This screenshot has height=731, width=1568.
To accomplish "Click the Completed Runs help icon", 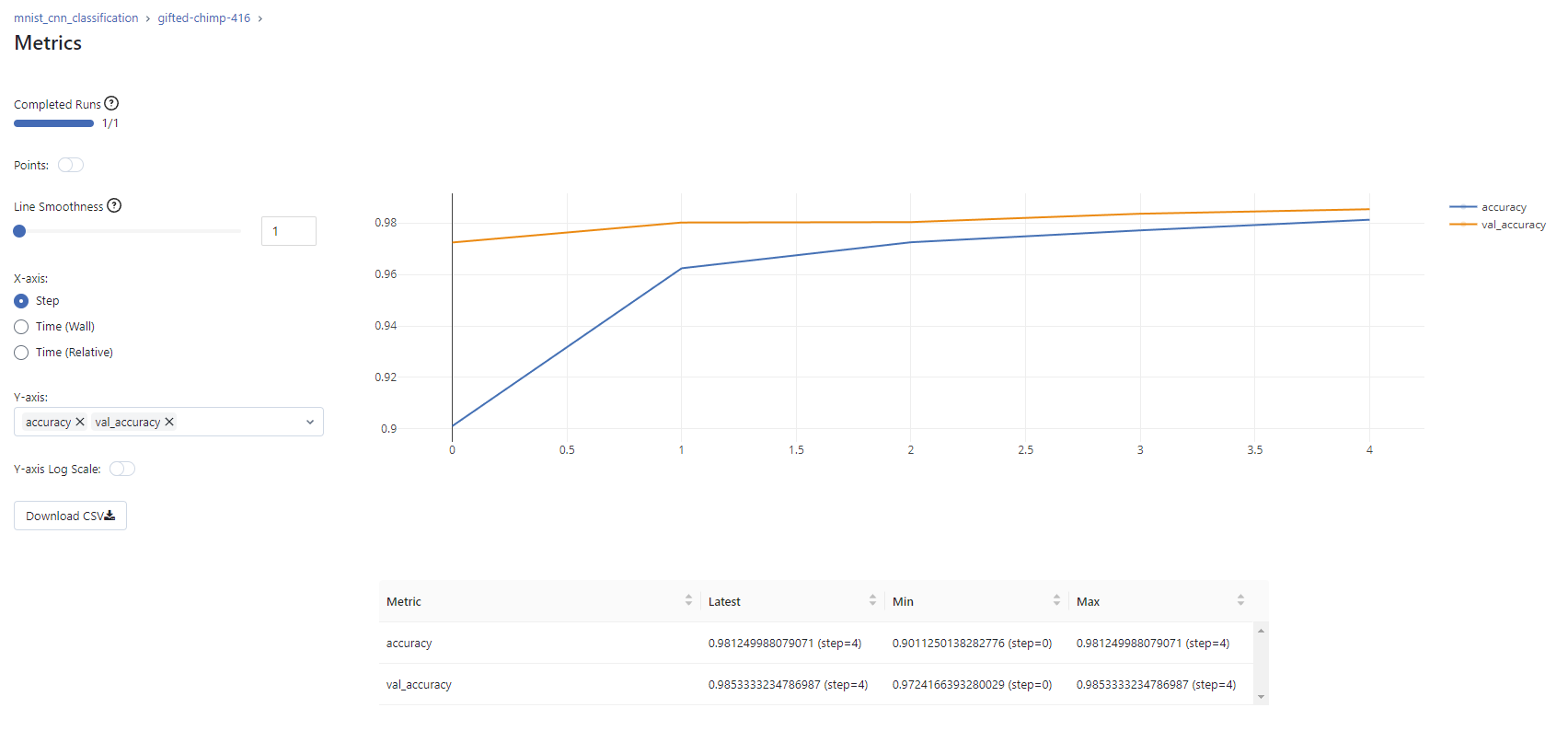I will click(111, 104).
